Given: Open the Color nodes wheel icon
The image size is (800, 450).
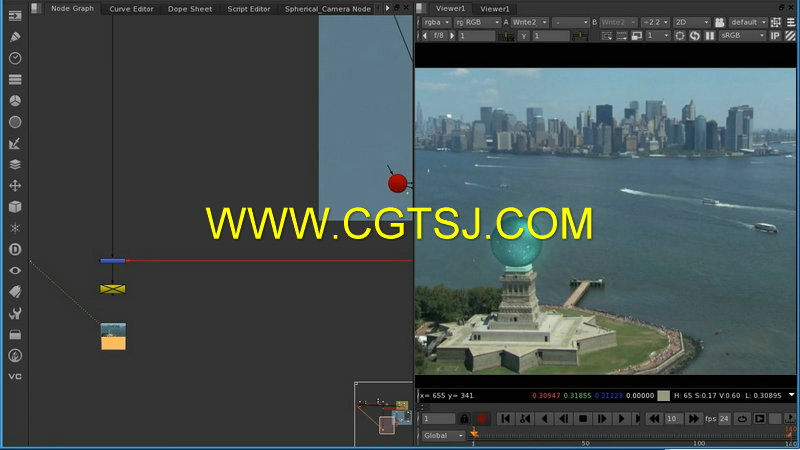Looking at the screenshot, I should point(15,101).
